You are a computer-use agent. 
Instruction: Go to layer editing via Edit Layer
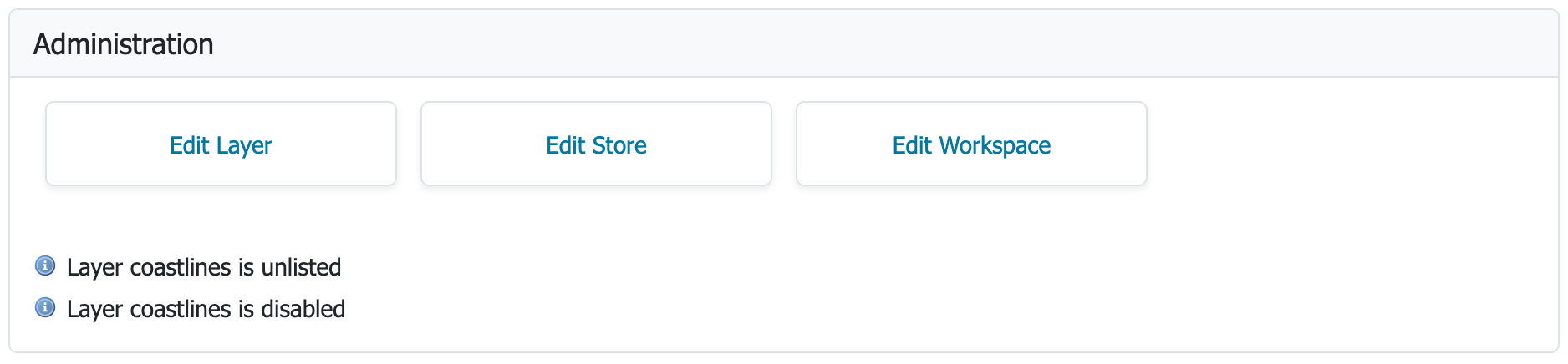coord(221,144)
